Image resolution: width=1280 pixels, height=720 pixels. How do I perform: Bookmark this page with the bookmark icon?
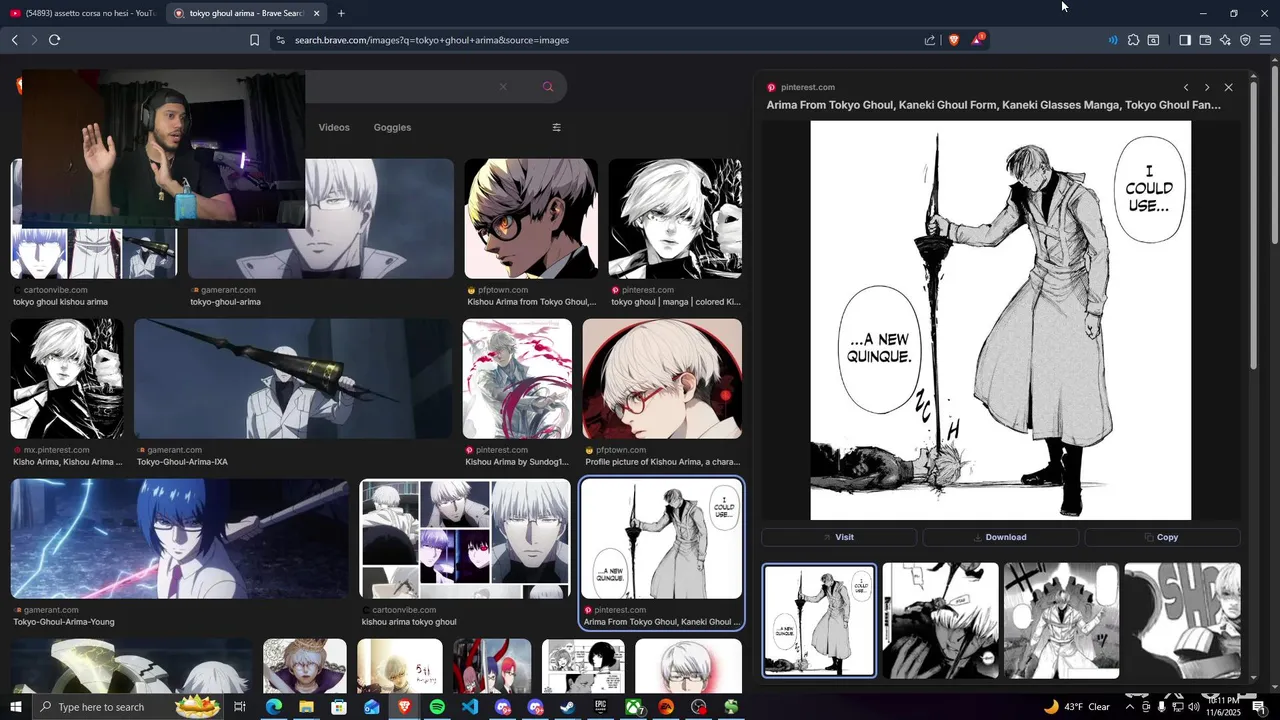pos(254,40)
